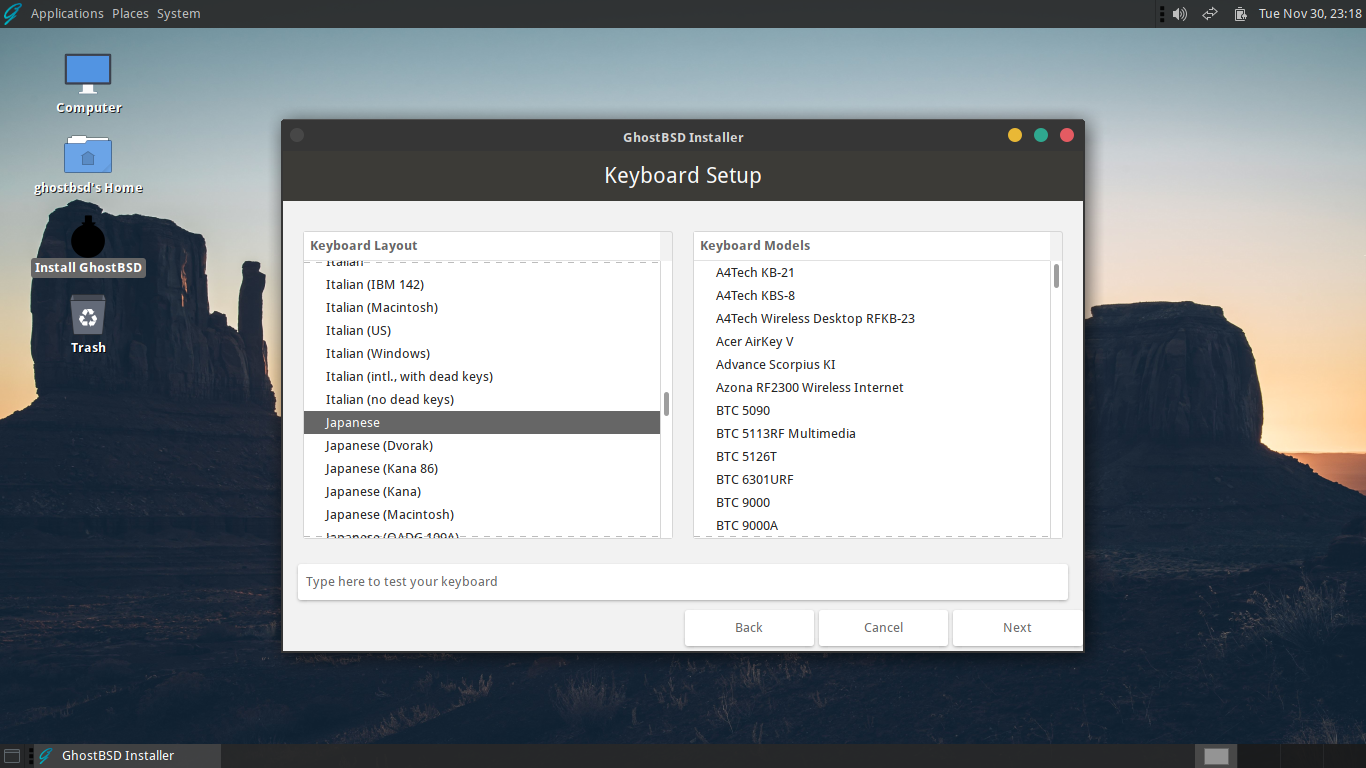Click the date and time clock
The image size is (1366, 768).
[1309, 14]
